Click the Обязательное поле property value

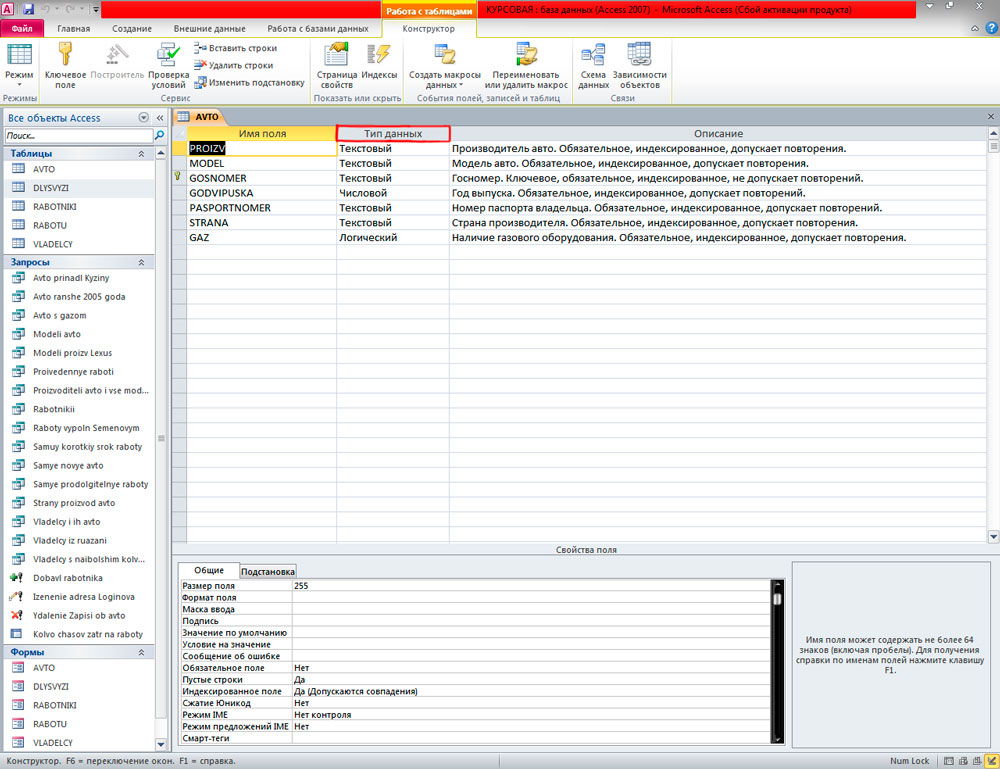click(x=531, y=668)
